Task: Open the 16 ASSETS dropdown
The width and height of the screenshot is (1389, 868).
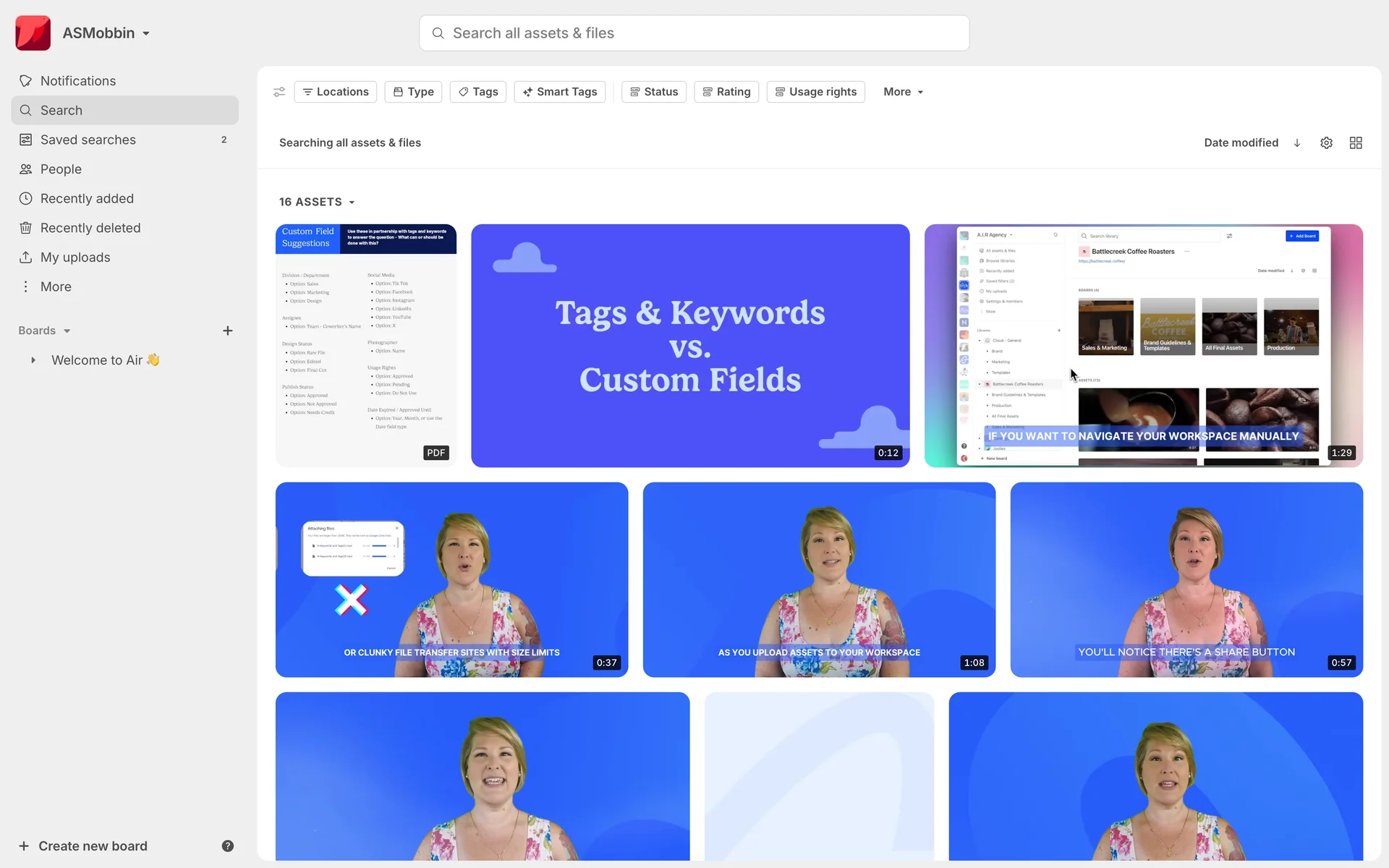Action: click(x=317, y=202)
